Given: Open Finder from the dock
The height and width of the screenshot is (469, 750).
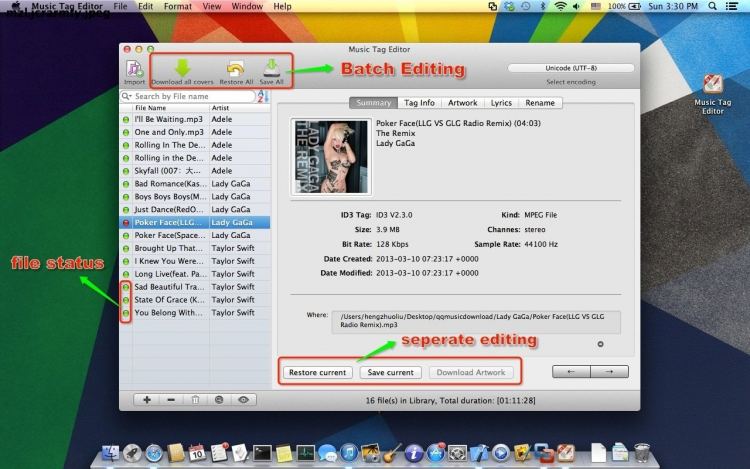Looking at the screenshot, I should [110, 452].
